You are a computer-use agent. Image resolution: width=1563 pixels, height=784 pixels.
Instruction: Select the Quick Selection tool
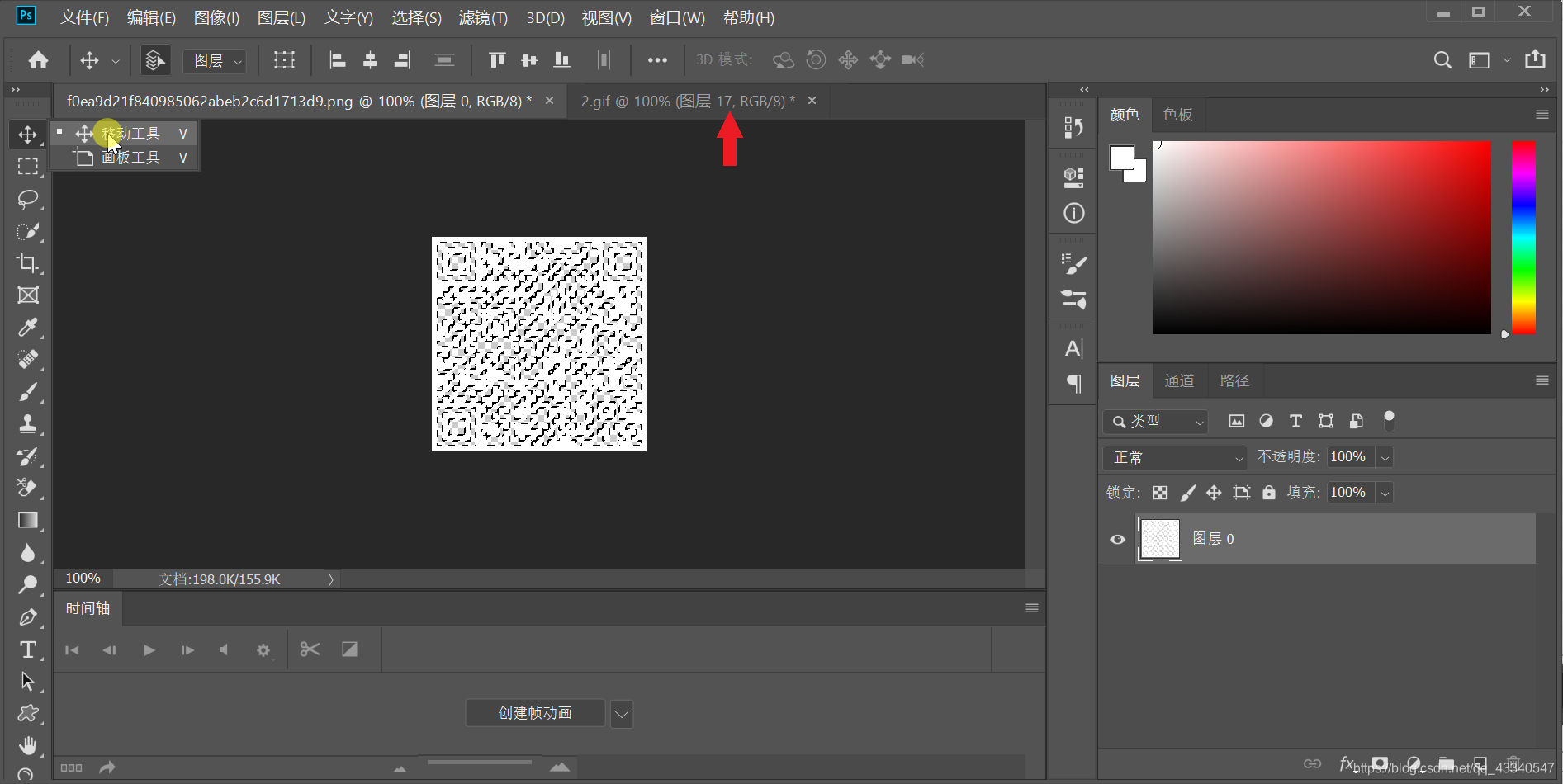[x=28, y=231]
